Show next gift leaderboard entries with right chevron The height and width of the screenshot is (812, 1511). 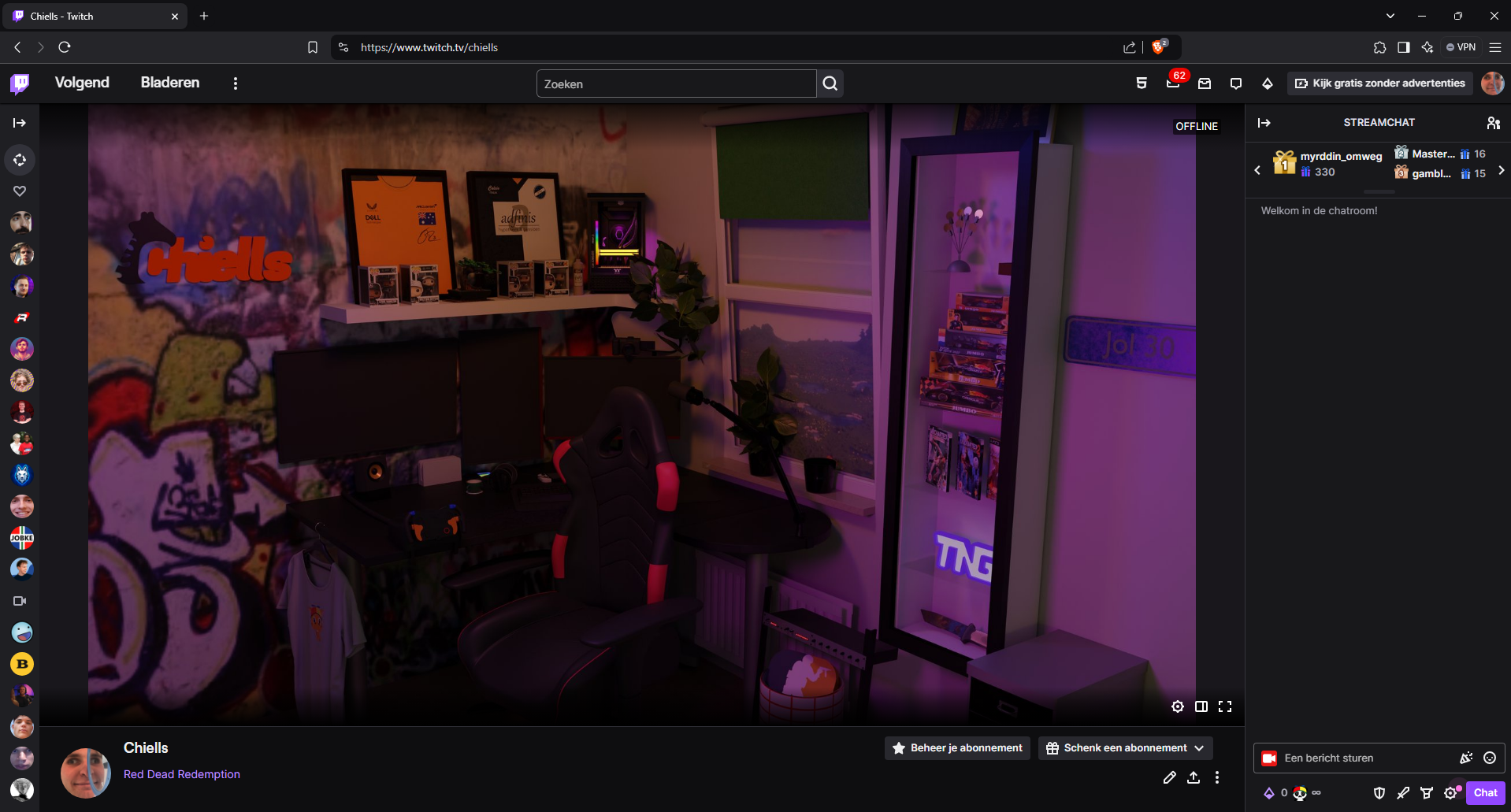click(1501, 170)
